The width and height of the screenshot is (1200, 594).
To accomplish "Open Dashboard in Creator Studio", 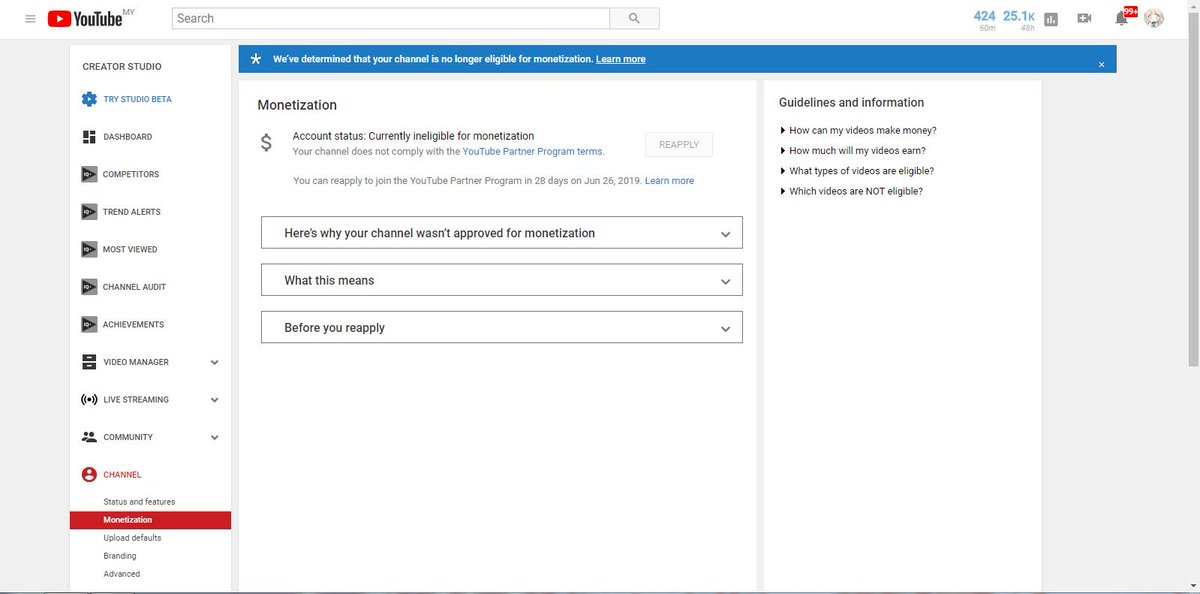I will (x=127, y=137).
